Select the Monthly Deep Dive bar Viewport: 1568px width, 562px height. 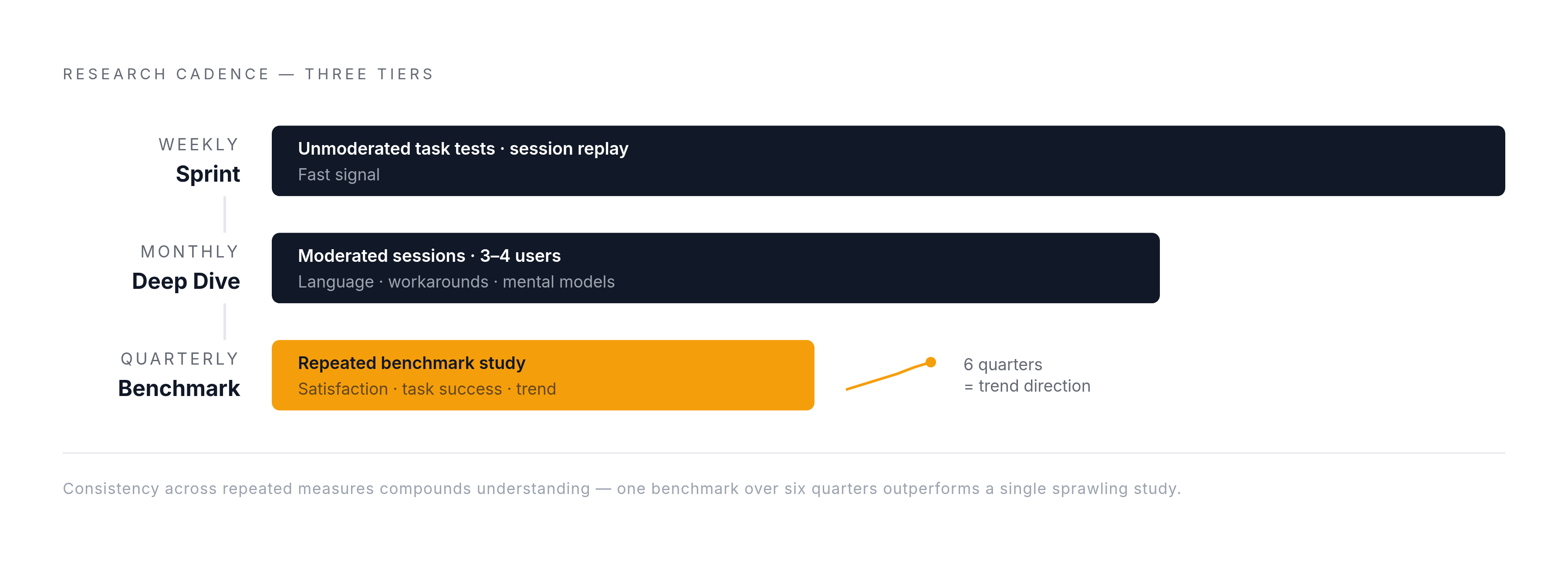[715, 268]
